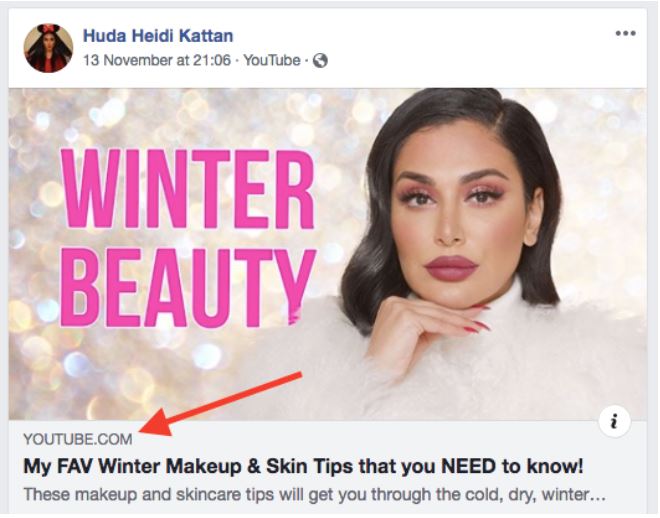This screenshot has width=660, height=518.
Task: Click the pink "BEAUTY" text on thumbnail
Action: point(188,288)
